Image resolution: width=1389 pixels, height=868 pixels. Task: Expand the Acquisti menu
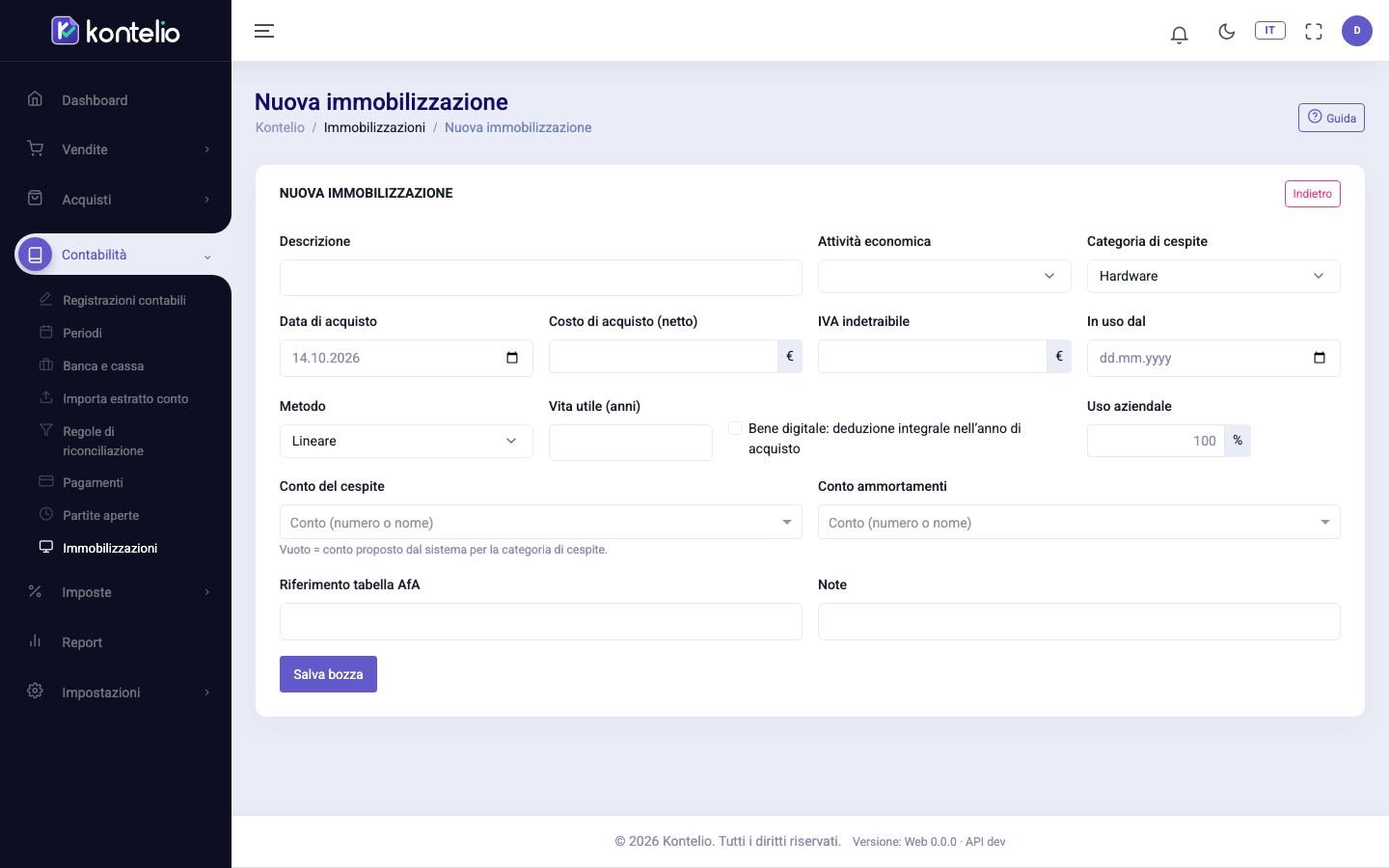click(116, 200)
